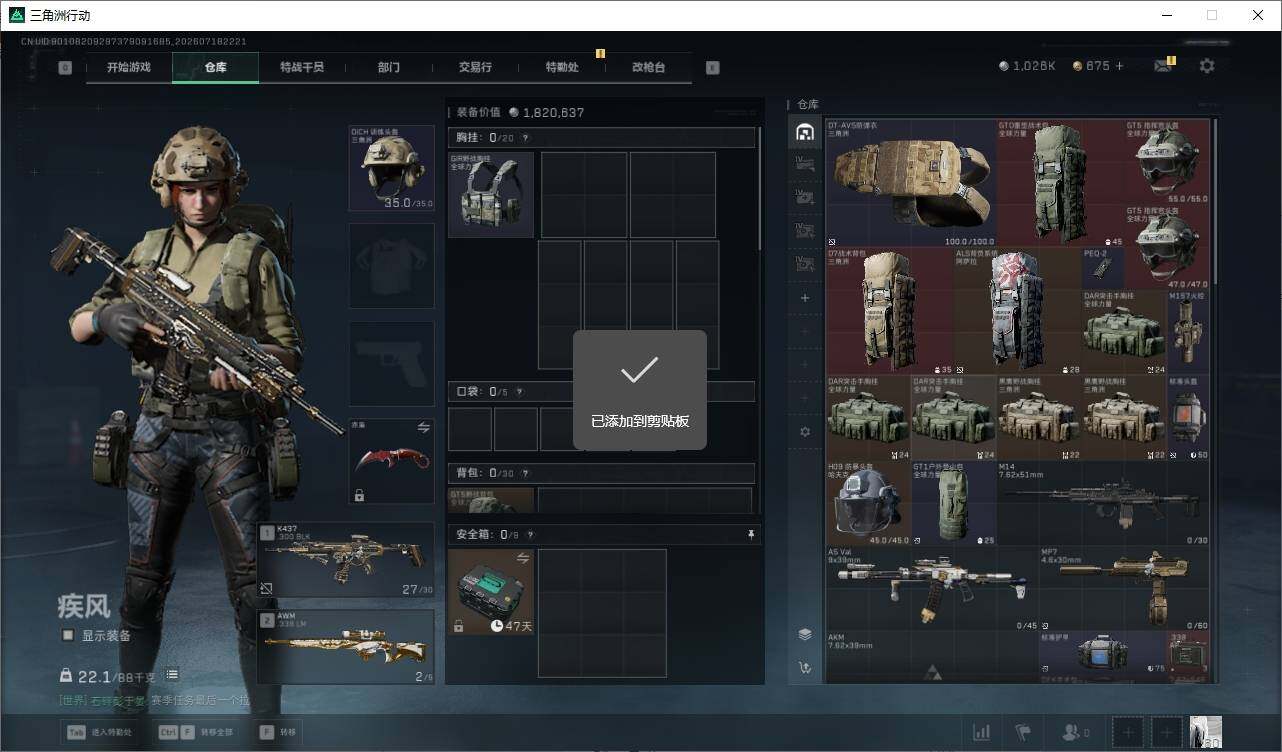The height and width of the screenshot is (752, 1282).
Task: Click the 1,026K currency balance
Action: point(1028,66)
